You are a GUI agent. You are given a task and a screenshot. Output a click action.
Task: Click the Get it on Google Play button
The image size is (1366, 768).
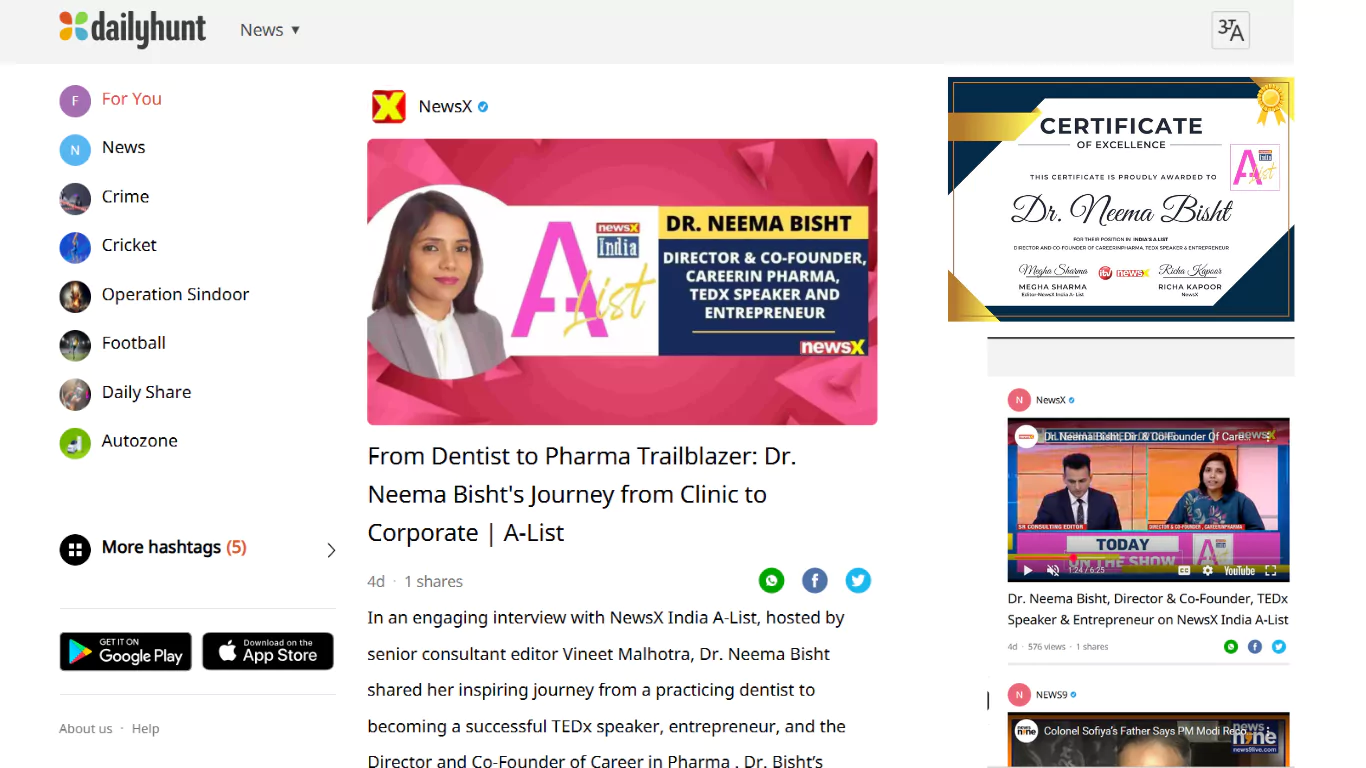tap(125, 651)
